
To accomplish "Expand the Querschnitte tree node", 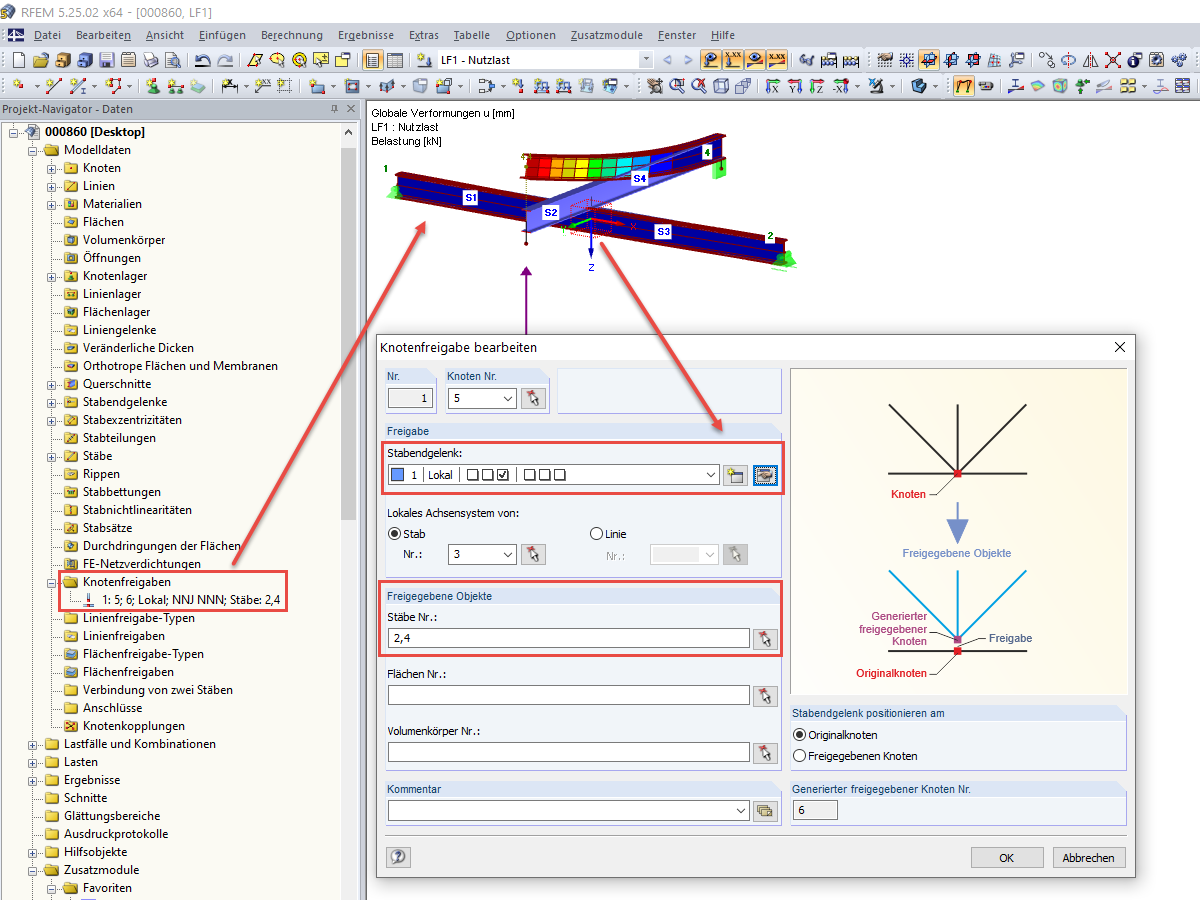I will click(x=52, y=384).
